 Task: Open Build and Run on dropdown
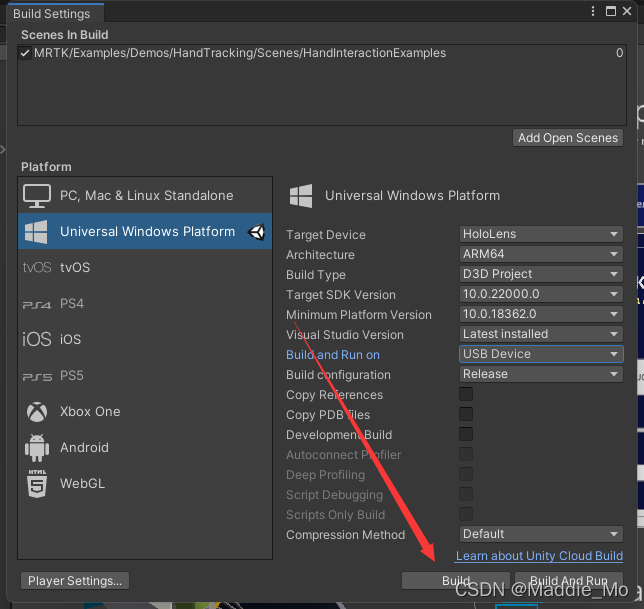click(541, 354)
